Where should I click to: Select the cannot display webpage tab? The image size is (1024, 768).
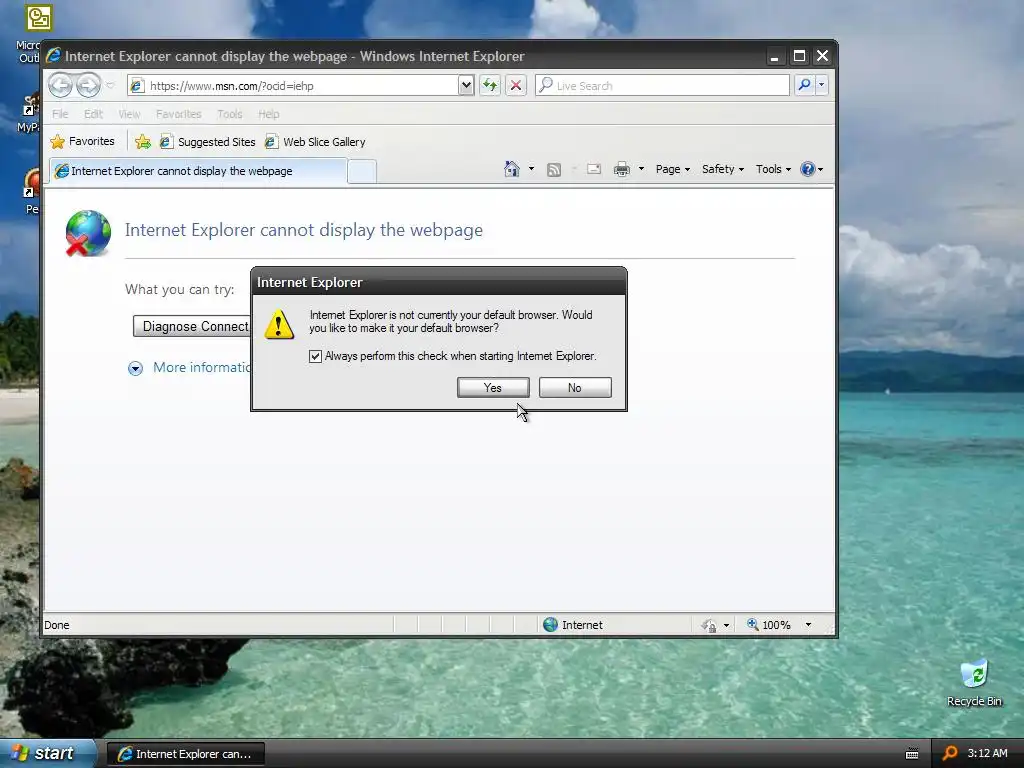[x=199, y=171]
